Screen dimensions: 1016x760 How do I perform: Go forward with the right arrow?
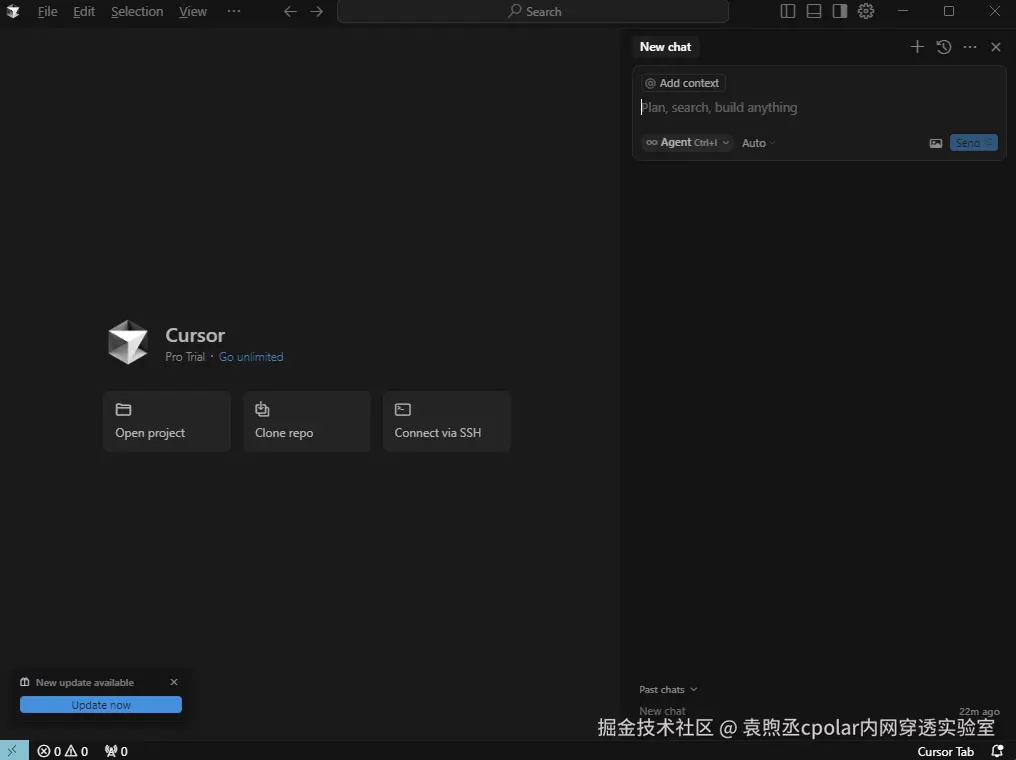pyautogui.click(x=316, y=12)
